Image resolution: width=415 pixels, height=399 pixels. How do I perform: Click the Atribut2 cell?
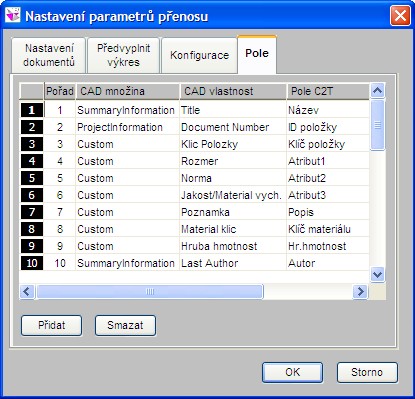(x=328, y=178)
